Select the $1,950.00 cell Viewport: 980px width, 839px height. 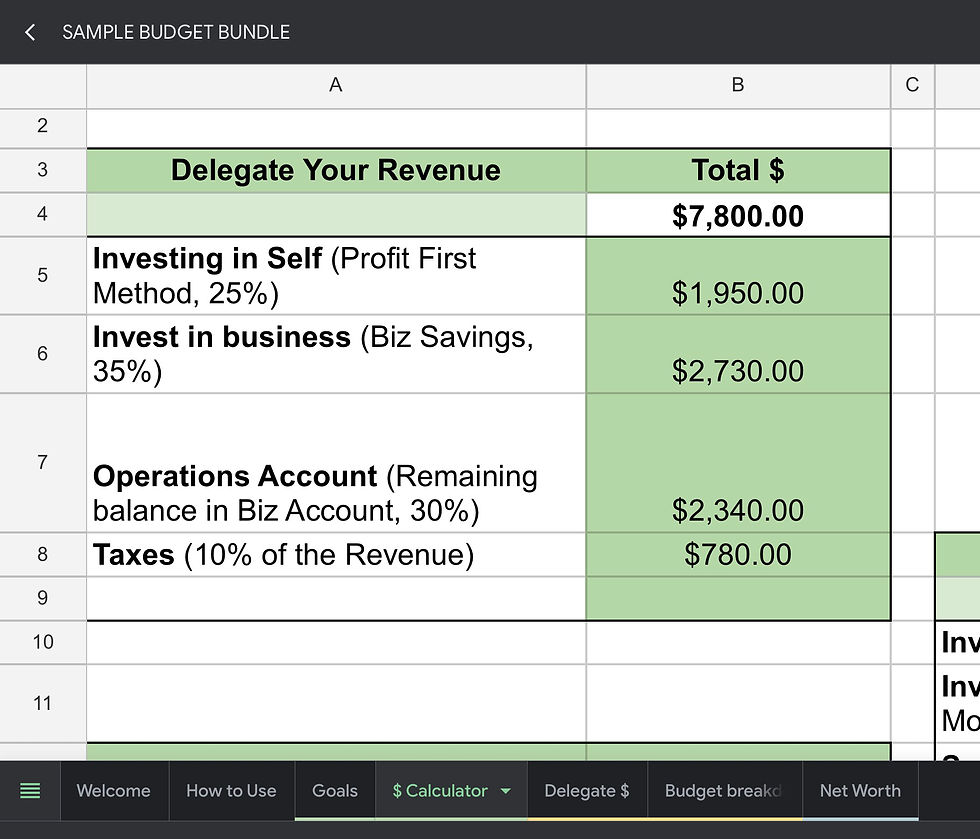[x=738, y=276]
